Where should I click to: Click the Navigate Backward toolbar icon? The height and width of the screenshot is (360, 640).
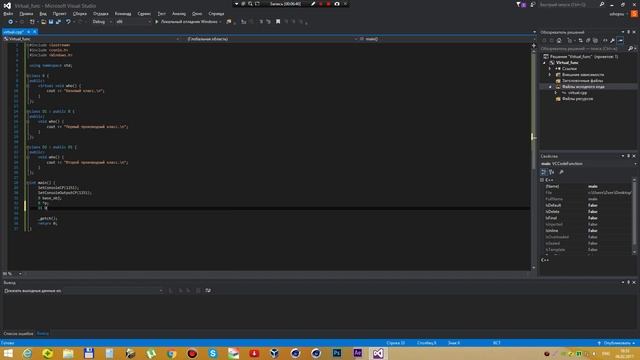(x=11, y=22)
